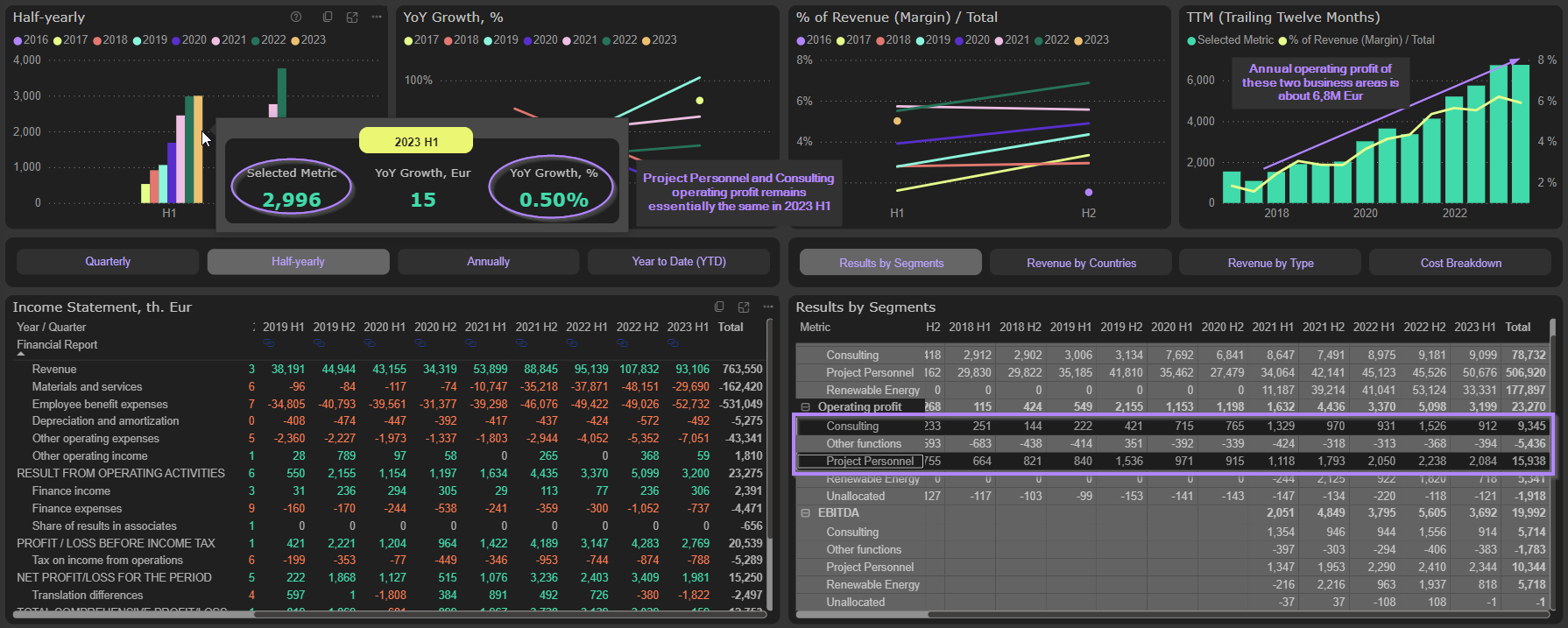Screen dimensions: 1568x628
Task: Open focus mode for Half-yearly chart
Action: (352, 17)
